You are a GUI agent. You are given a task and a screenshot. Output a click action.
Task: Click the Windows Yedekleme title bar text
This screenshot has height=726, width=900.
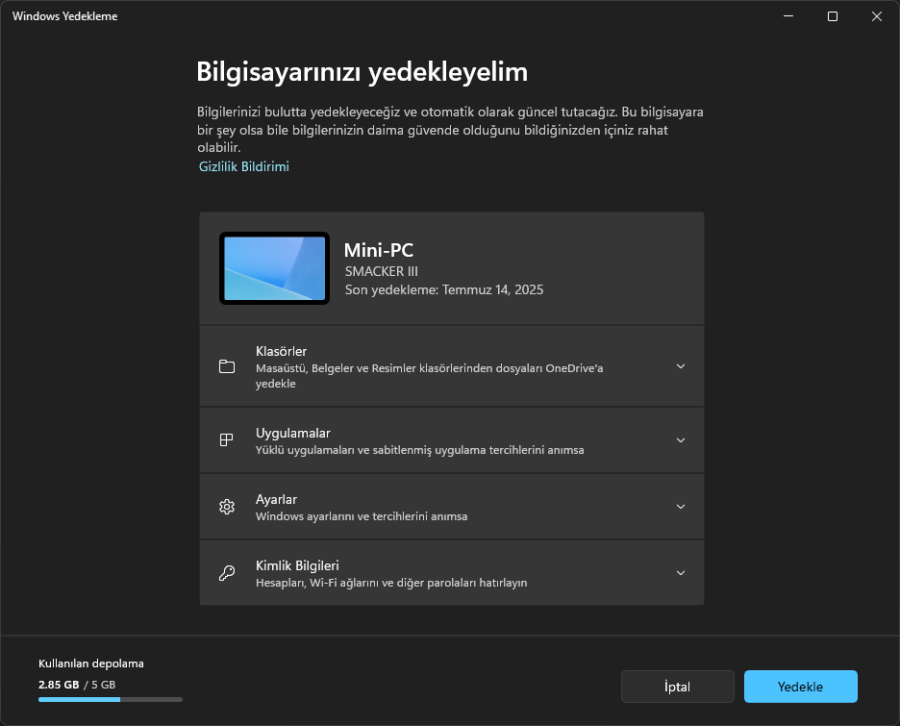click(x=64, y=16)
